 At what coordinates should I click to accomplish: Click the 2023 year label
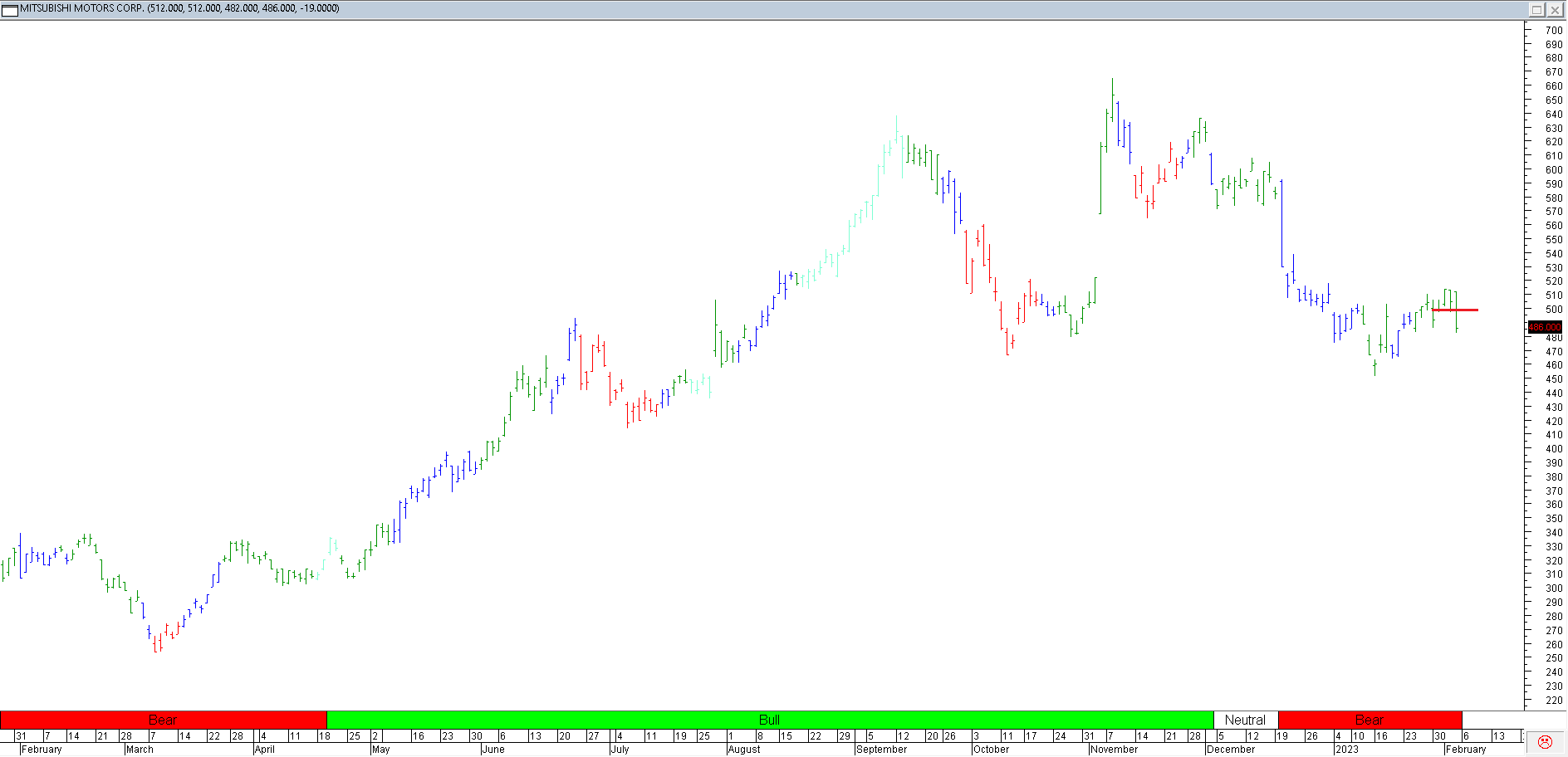(x=1346, y=749)
